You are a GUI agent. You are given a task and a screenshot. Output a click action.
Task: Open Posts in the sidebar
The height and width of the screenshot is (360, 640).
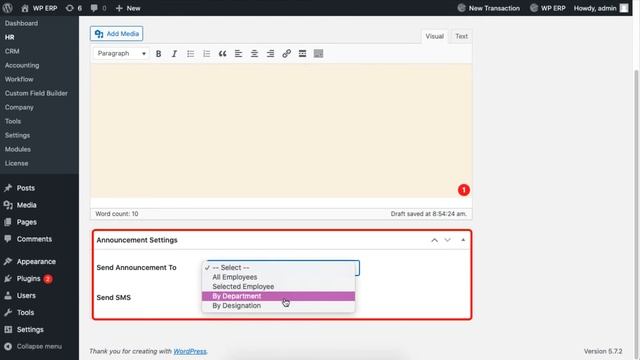click(25, 188)
